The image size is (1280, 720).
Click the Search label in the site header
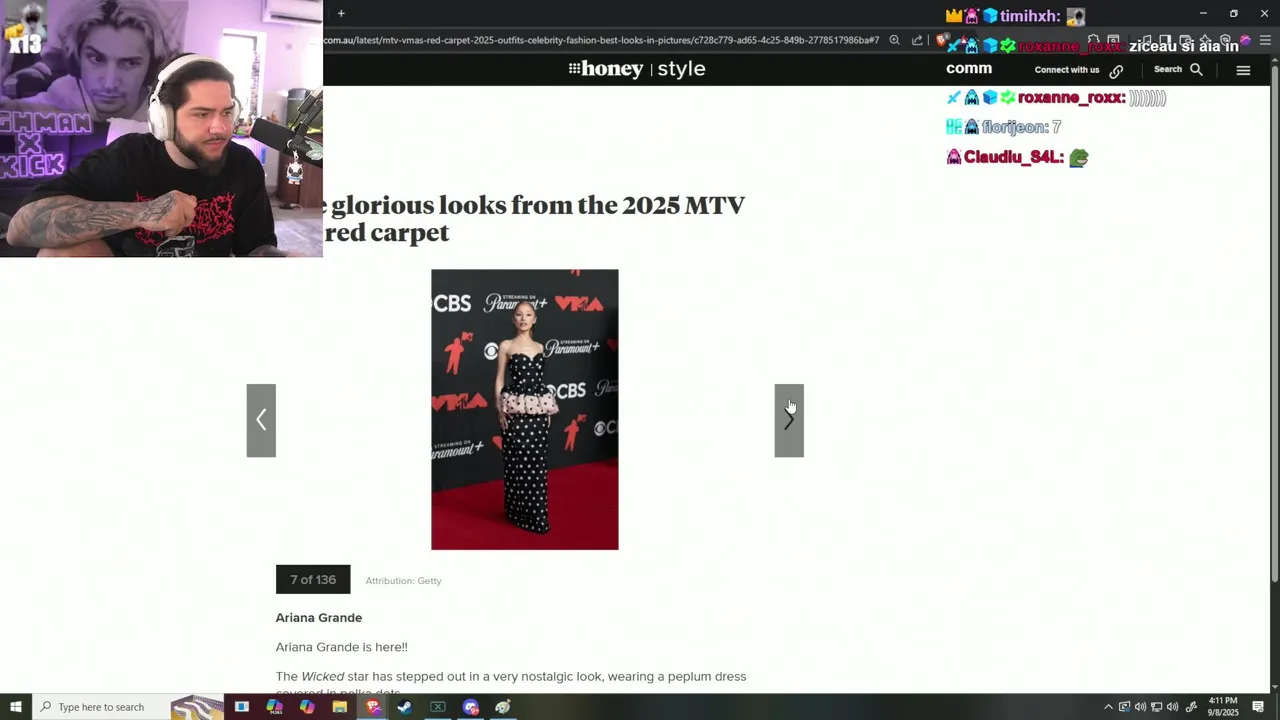[x=1168, y=70]
